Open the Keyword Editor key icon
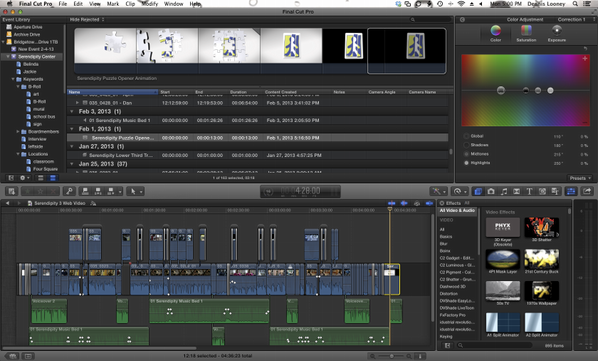598x361 pixels. tap(69, 191)
